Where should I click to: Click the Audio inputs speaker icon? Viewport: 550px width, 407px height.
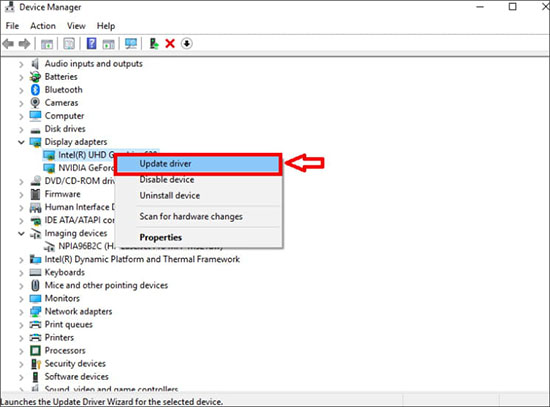(35, 64)
